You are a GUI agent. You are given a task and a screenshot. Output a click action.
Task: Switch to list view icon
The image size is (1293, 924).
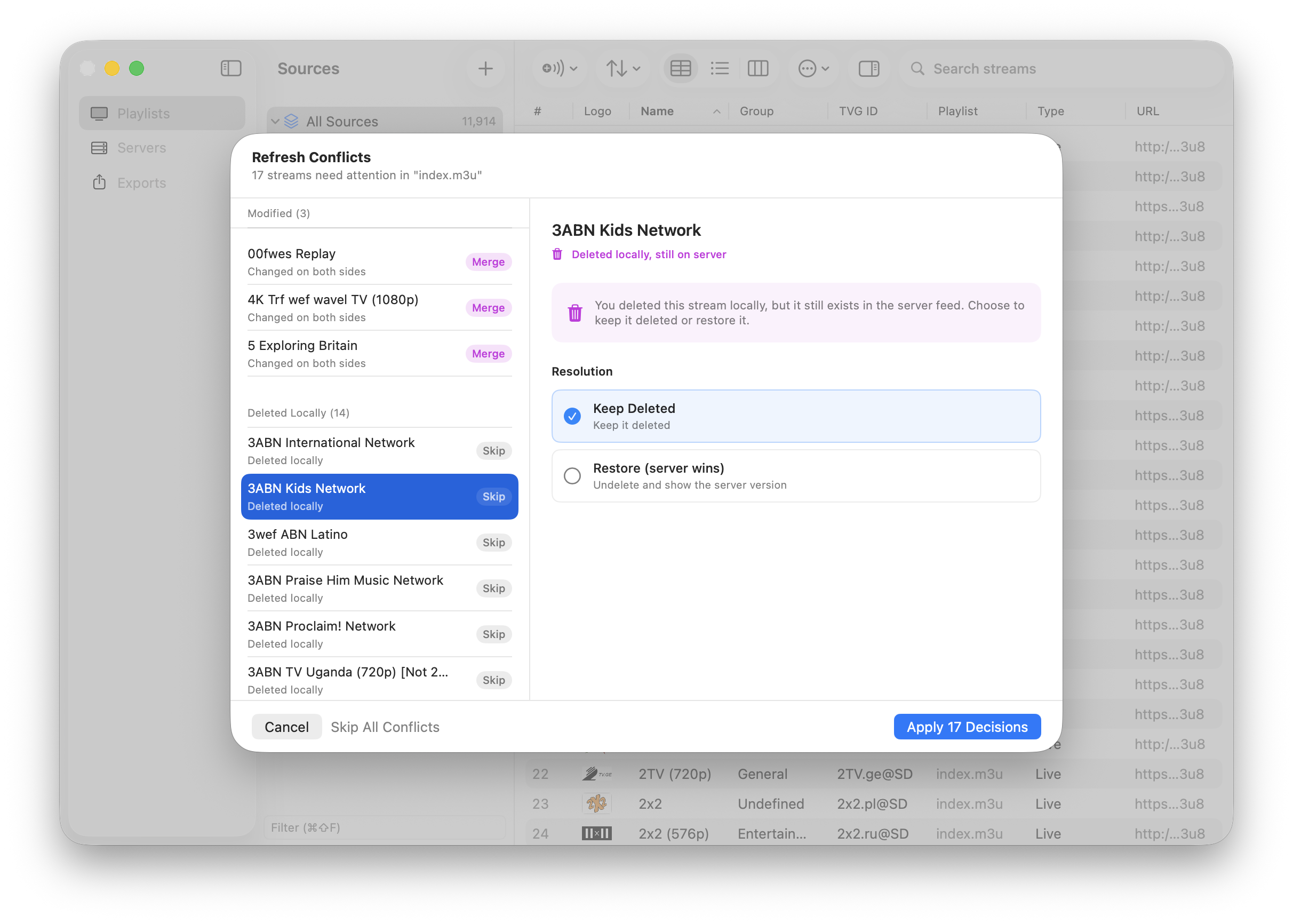click(x=720, y=69)
